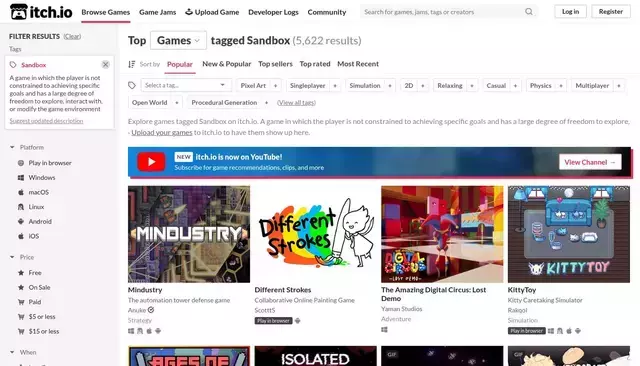Add the Procedural Generation tag with plus
The height and width of the screenshot is (366, 640).
pos(267,103)
